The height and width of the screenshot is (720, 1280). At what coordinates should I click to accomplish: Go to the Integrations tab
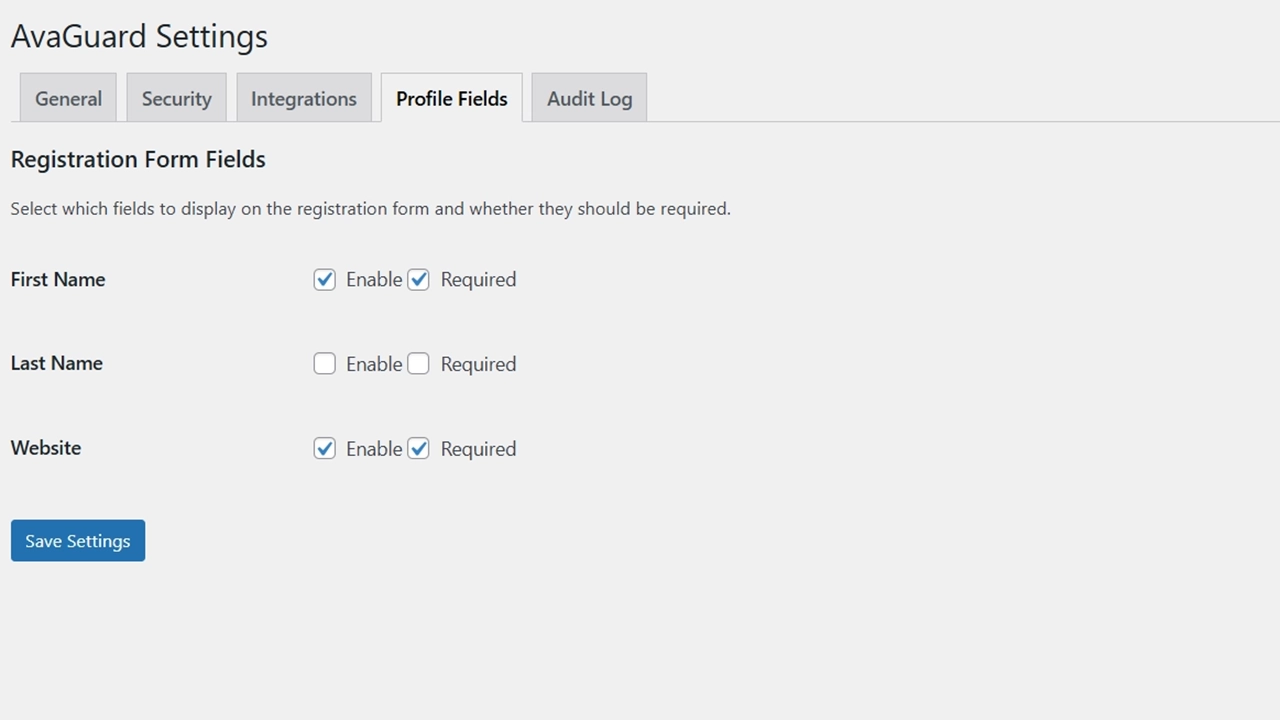pyautogui.click(x=303, y=98)
